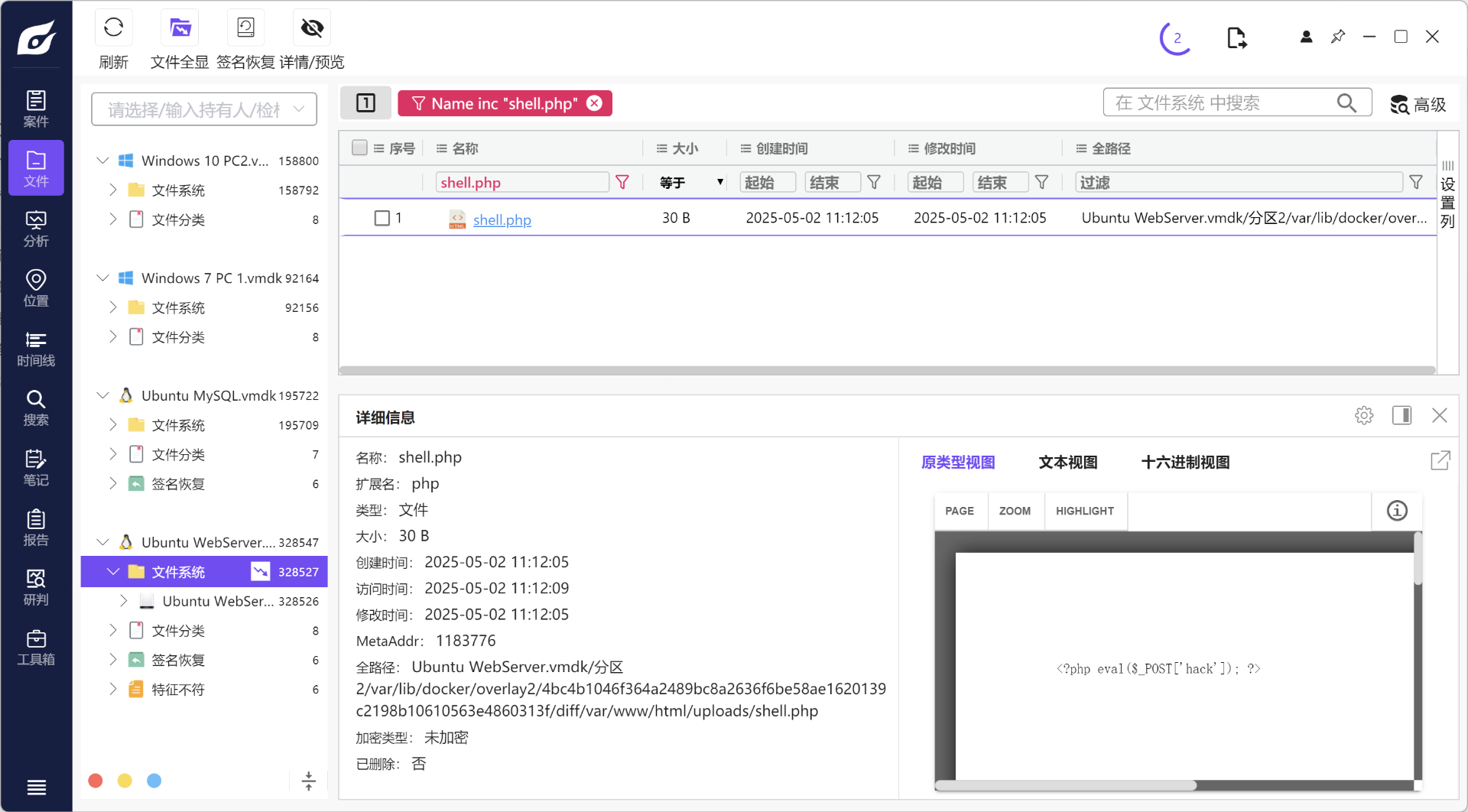Click the export file icon in title bar
The height and width of the screenshot is (812, 1468).
[x=1236, y=37]
